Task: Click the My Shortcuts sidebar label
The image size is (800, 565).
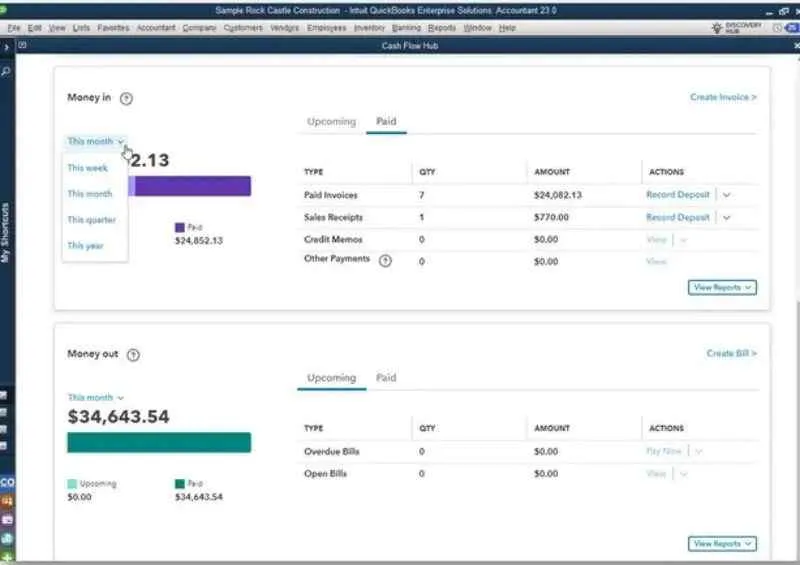Action: click(x=6, y=233)
